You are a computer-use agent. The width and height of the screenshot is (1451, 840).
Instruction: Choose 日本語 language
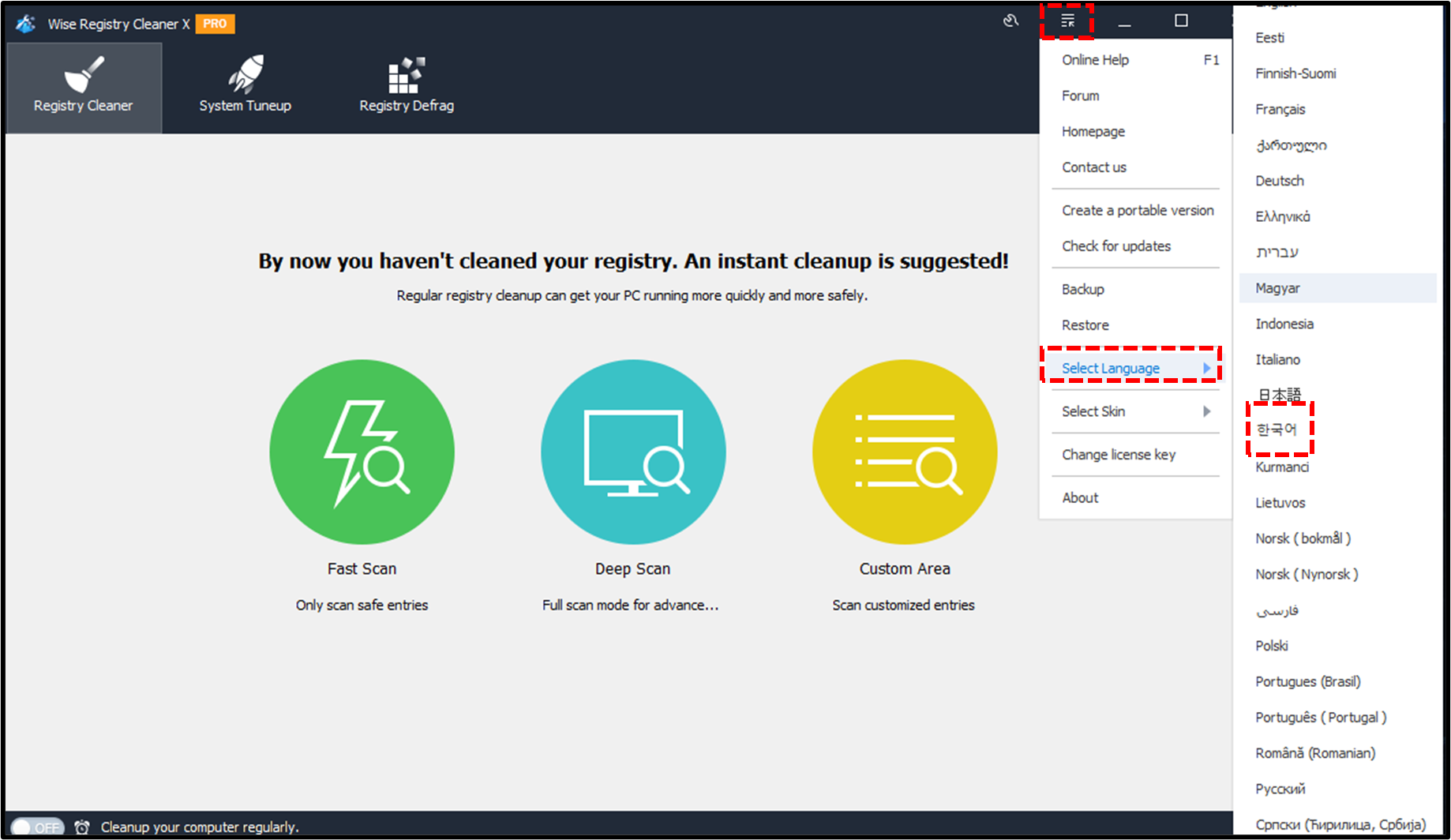pos(1337,394)
